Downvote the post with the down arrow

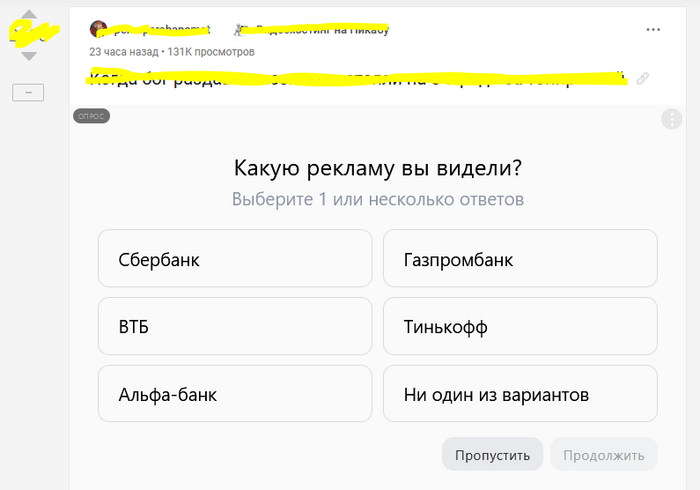click(29, 56)
